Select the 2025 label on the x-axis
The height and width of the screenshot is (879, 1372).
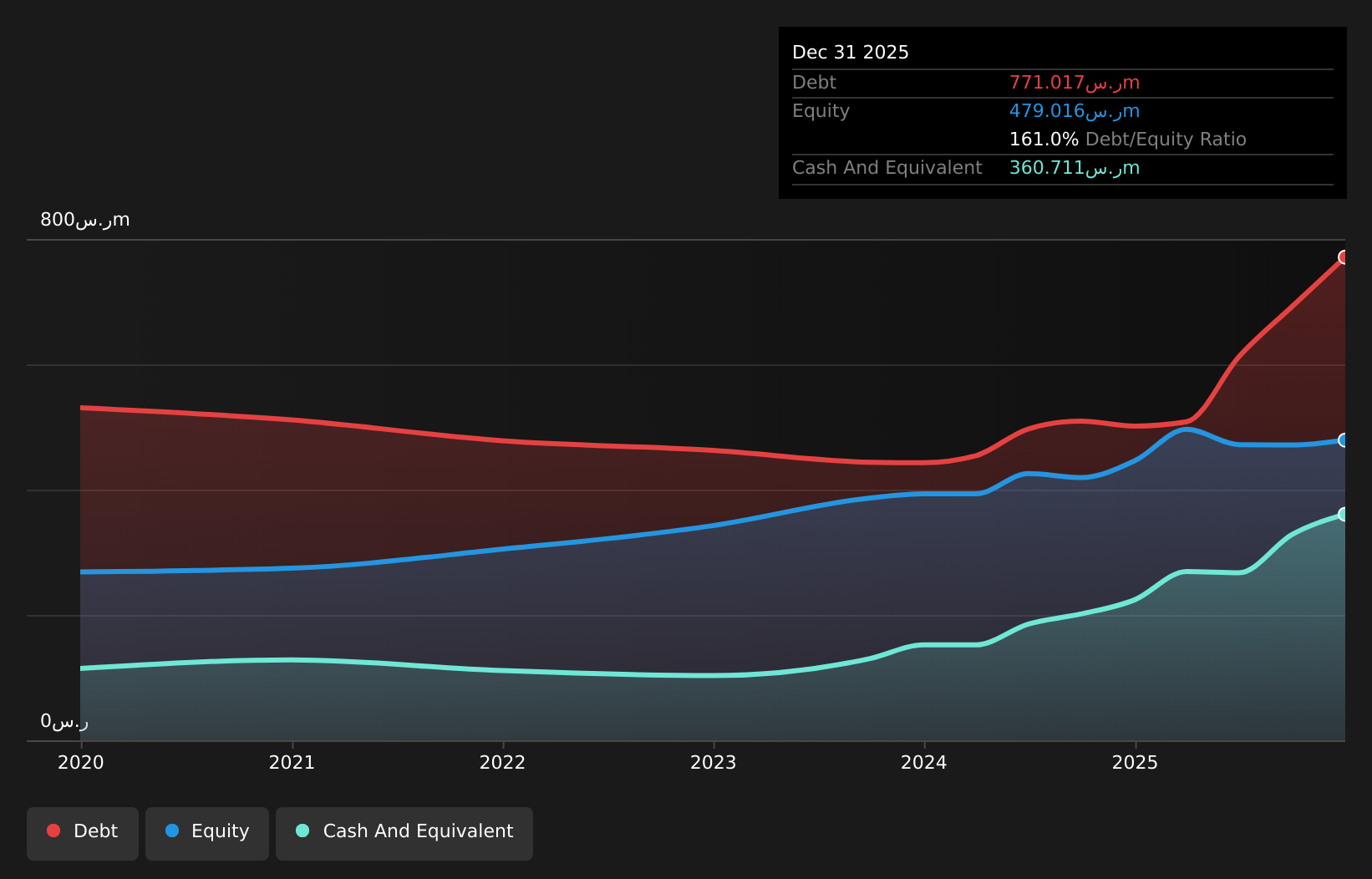(1136, 762)
